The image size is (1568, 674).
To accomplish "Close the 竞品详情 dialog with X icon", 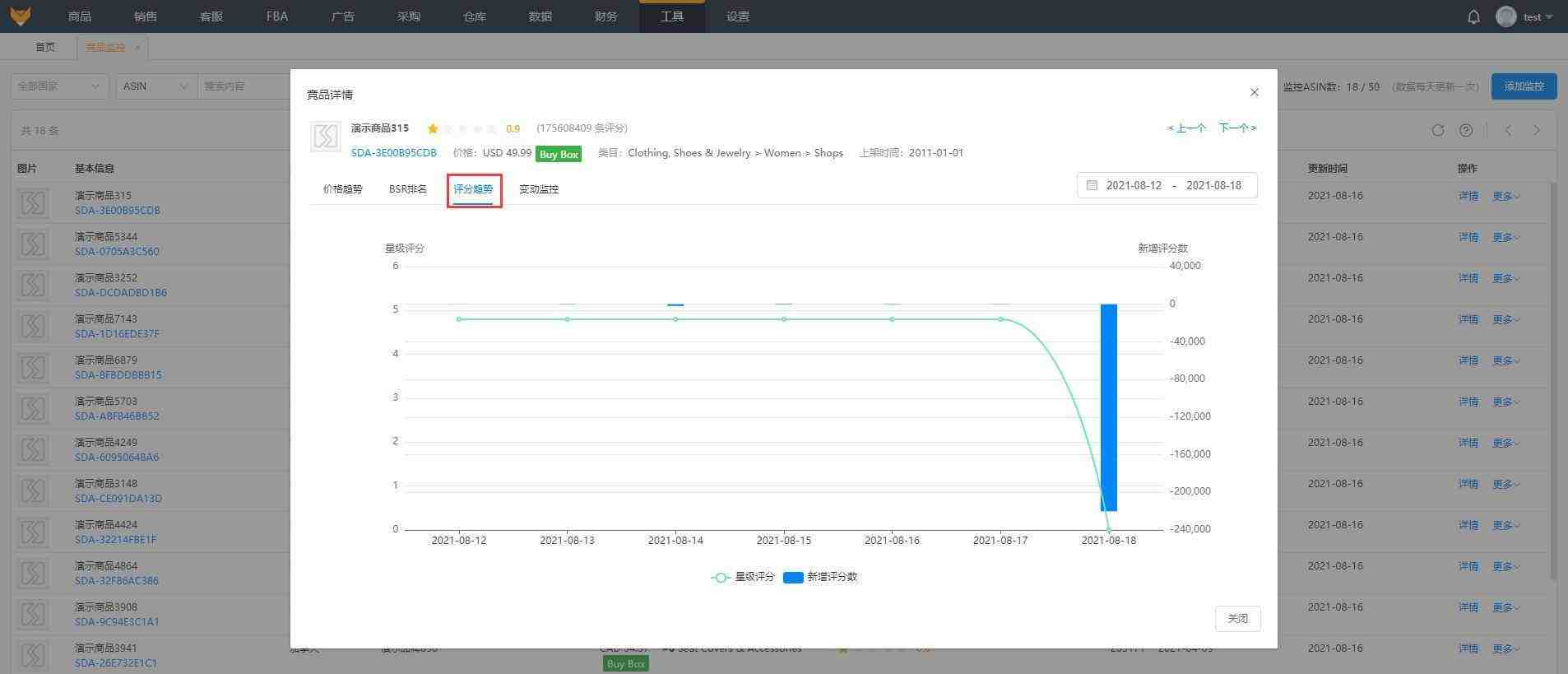I will (x=1255, y=92).
